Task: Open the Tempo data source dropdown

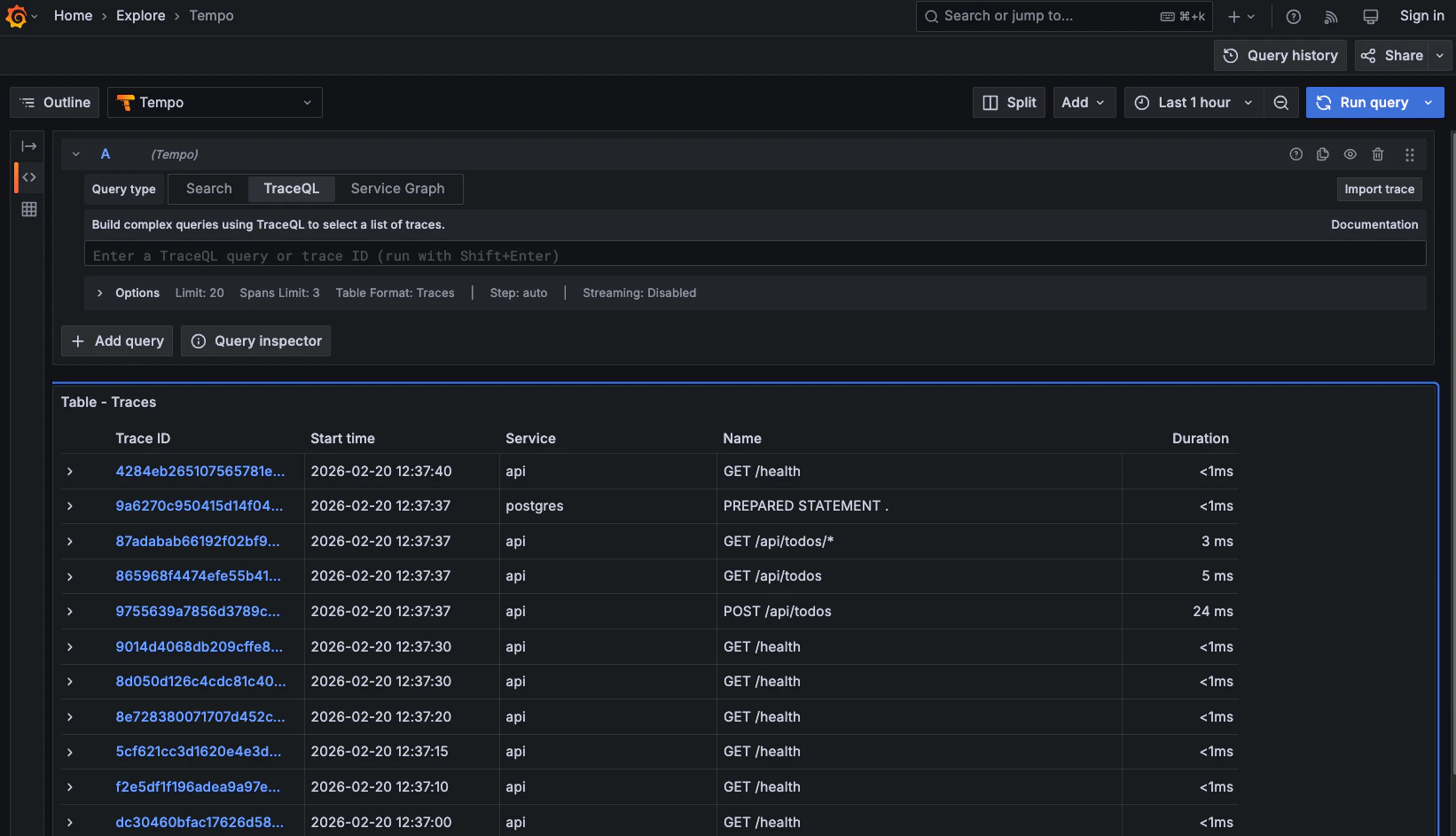Action: (215, 103)
